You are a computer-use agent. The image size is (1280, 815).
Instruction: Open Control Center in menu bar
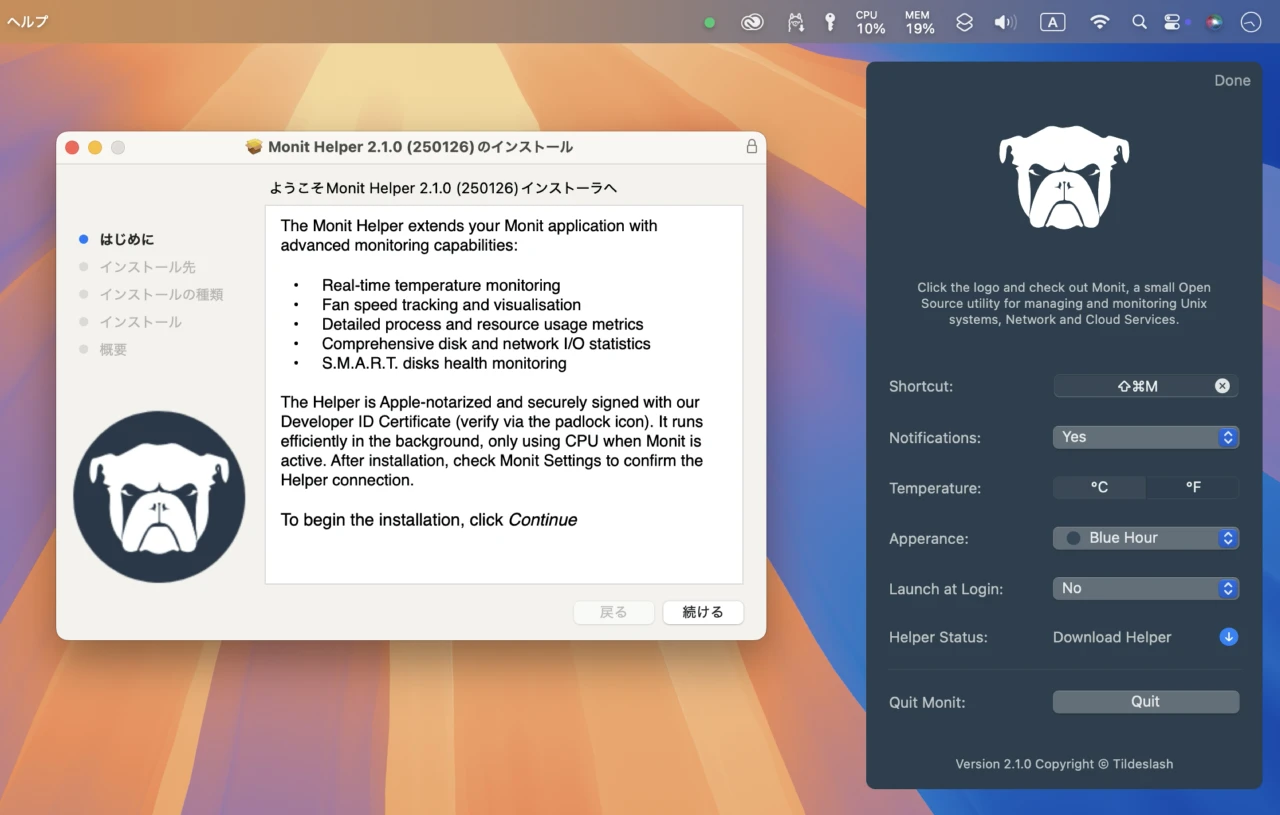(x=1173, y=22)
